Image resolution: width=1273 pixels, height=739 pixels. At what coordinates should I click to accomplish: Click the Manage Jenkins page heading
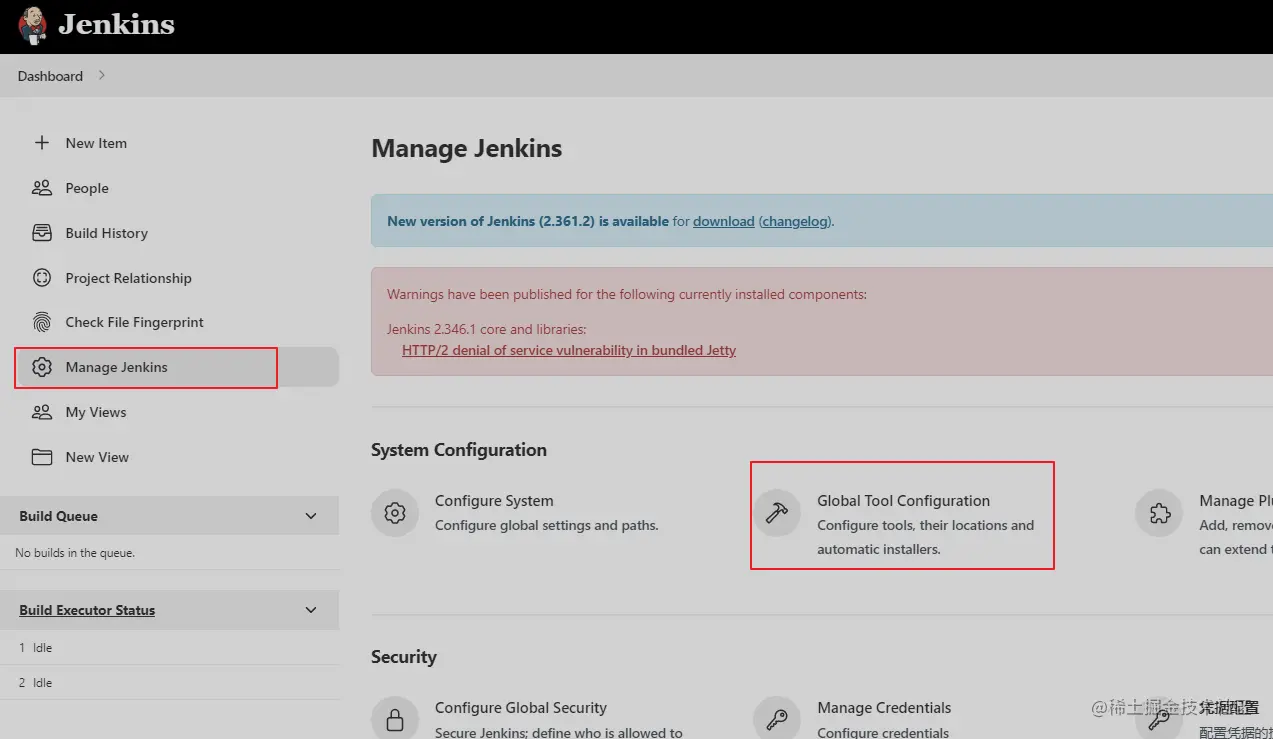click(x=467, y=149)
